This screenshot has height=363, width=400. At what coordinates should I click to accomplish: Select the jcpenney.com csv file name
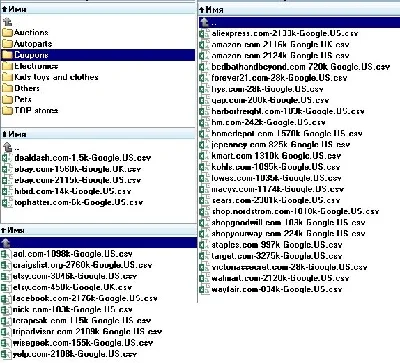point(281,145)
